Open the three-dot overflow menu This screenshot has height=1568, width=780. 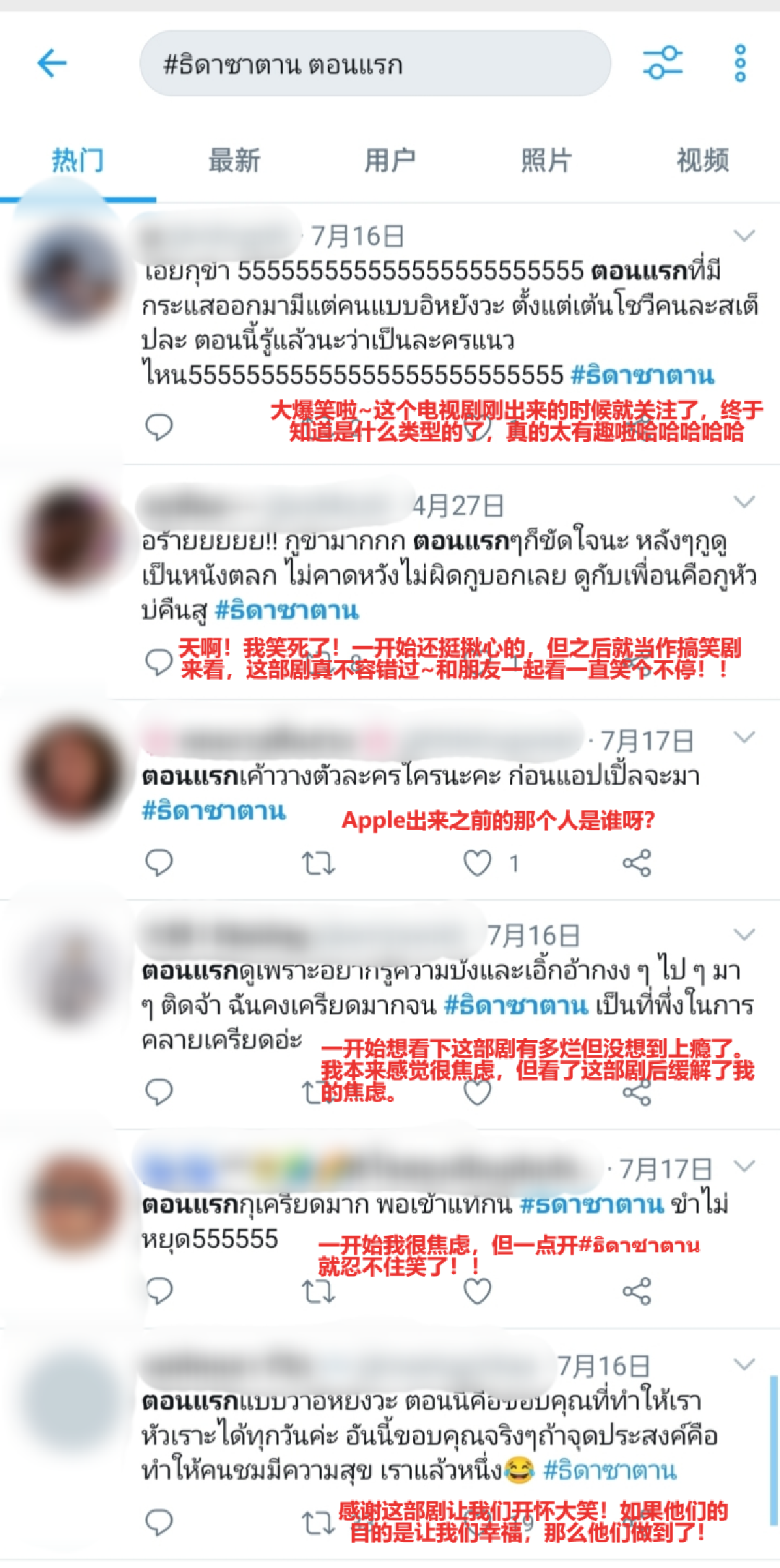click(740, 64)
